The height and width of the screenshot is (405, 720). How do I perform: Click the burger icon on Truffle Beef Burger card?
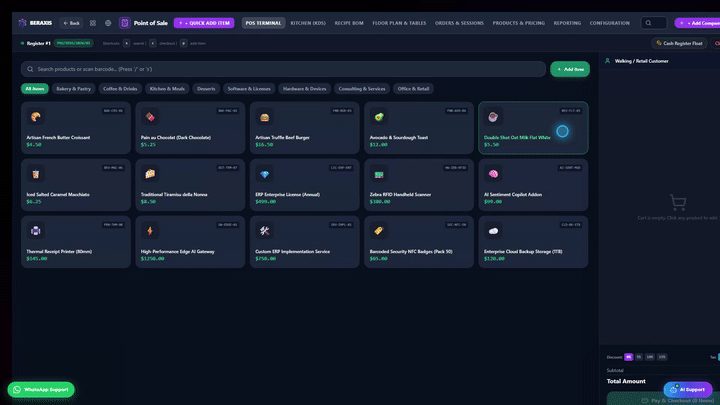(x=264, y=117)
